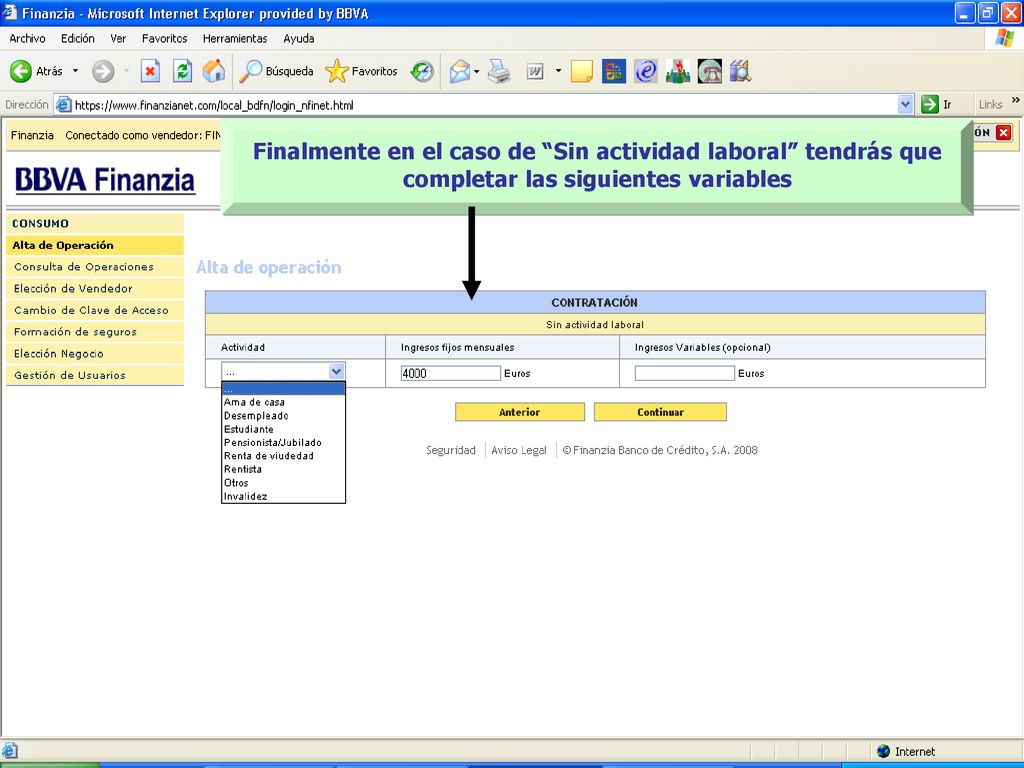Choose 'Renta de viudedad' option

283,456
